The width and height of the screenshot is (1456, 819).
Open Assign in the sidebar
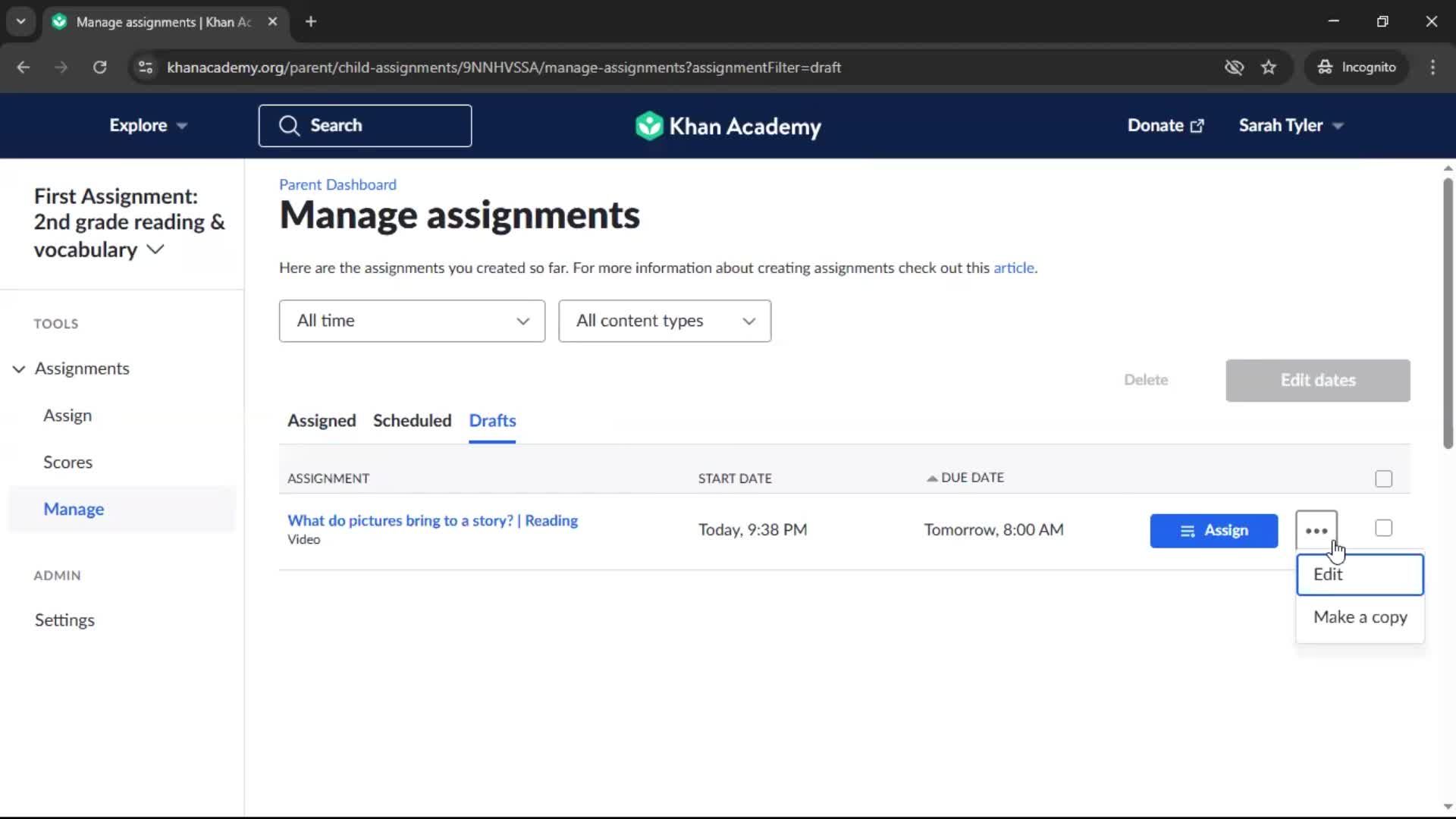67,416
